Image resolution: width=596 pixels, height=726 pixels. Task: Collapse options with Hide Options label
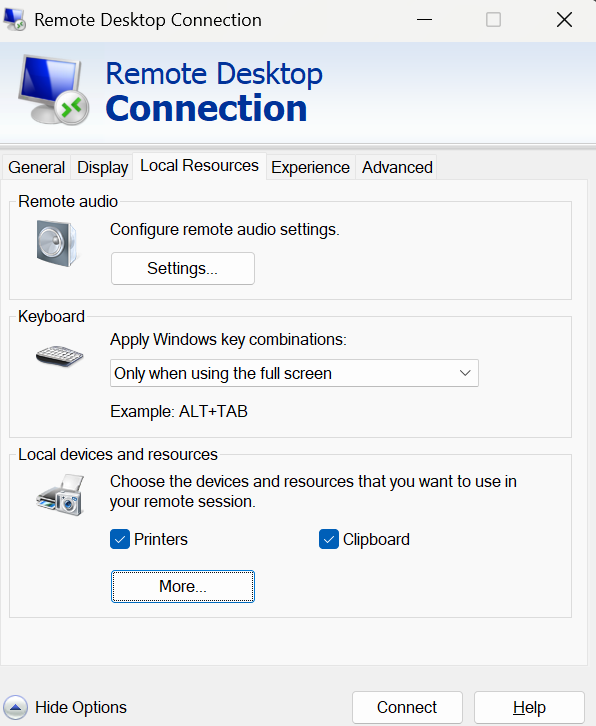pyautogui.click(x=81, y=707)
